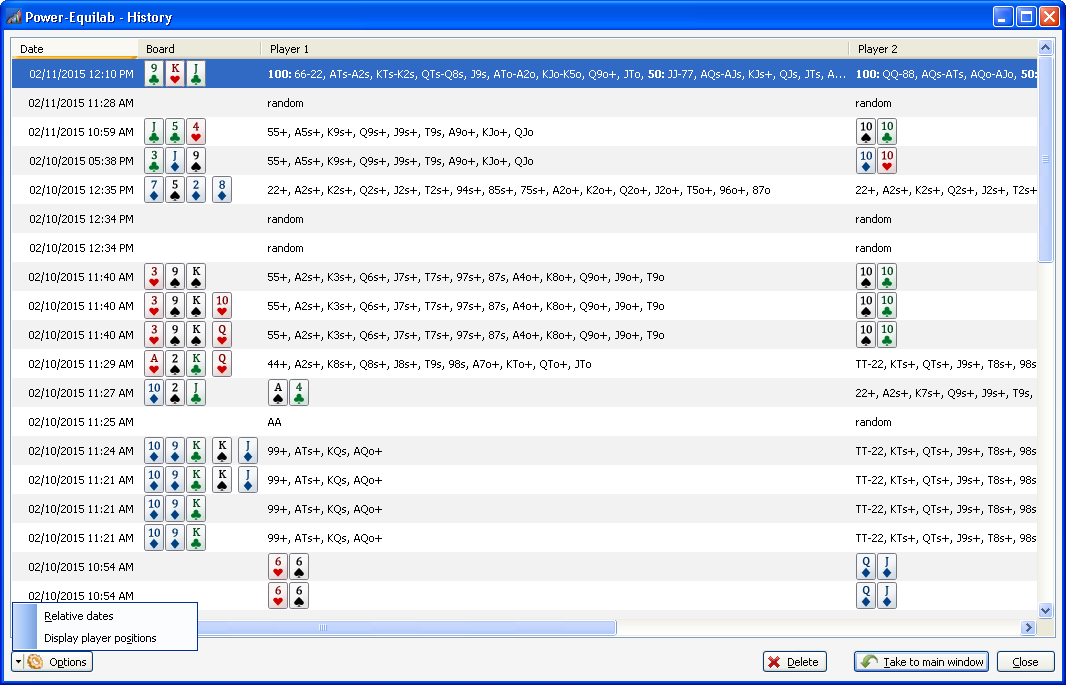Click the 10 of hearts turn card in the 11:40 AM row
Image resolution: width=1066 pixels, height=685 pixels.
click(222, 306)
